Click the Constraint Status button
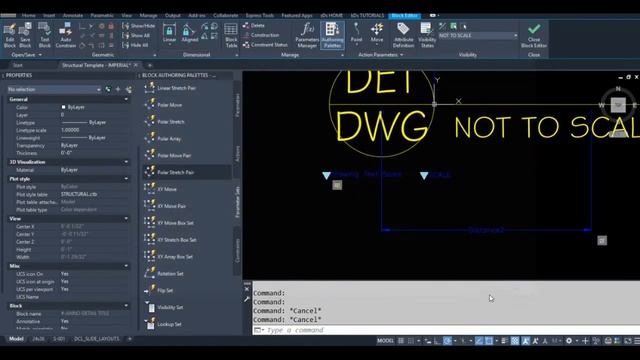The image size is (640, 360). 265,44
